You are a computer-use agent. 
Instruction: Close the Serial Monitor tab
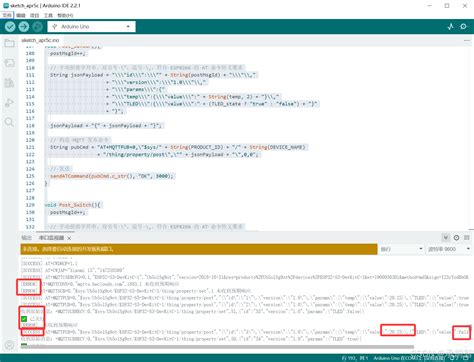[x=69, y=238]
